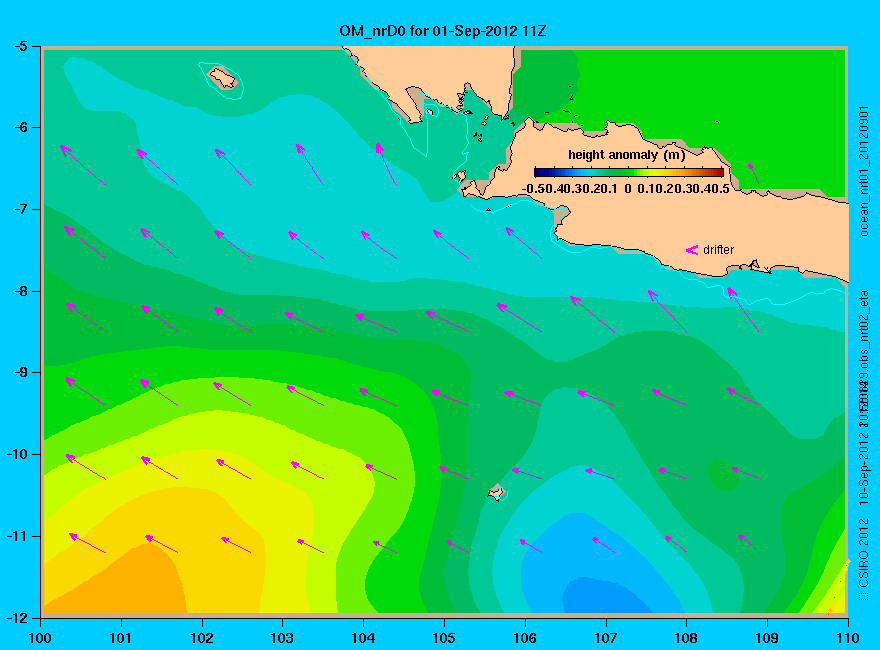Click the 'height anomaly (m)' legend label
This screenshot has height=650, width=880.
click(626, 155)
